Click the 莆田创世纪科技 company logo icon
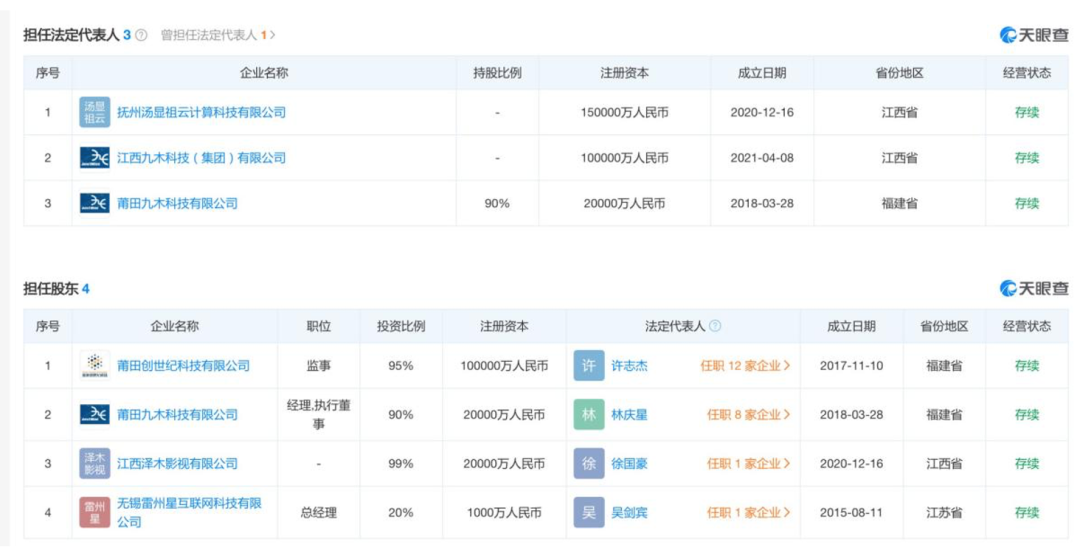 [x=94, y=366]
